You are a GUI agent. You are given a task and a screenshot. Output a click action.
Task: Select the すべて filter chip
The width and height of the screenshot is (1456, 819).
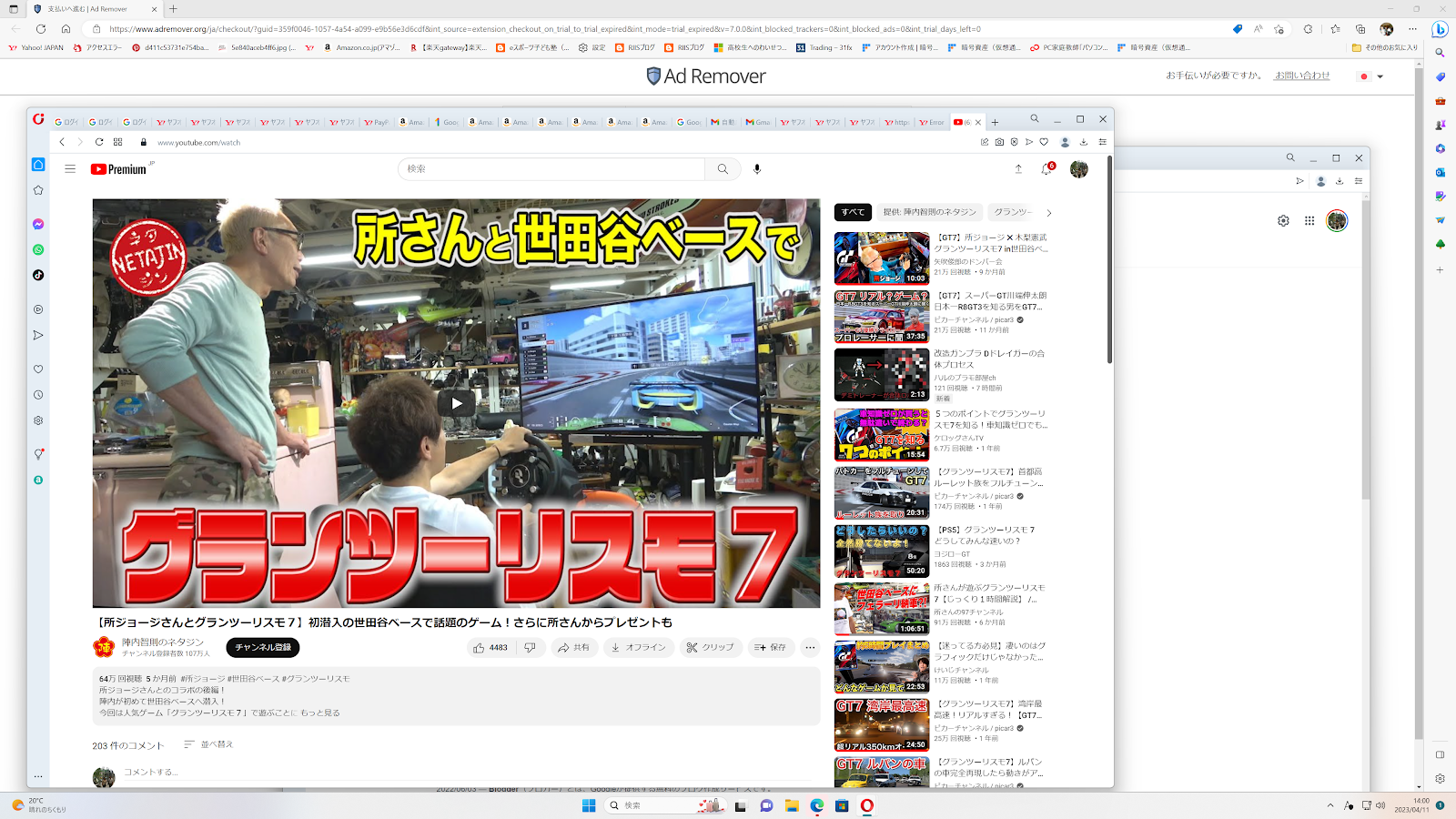coord(853,212)
